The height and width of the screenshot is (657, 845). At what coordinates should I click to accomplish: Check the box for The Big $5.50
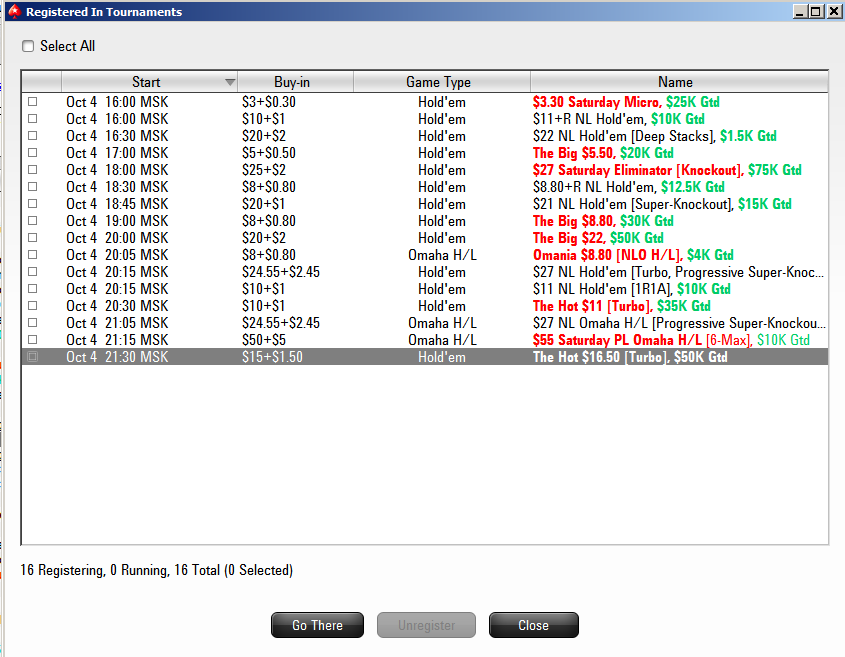(33, 153)
